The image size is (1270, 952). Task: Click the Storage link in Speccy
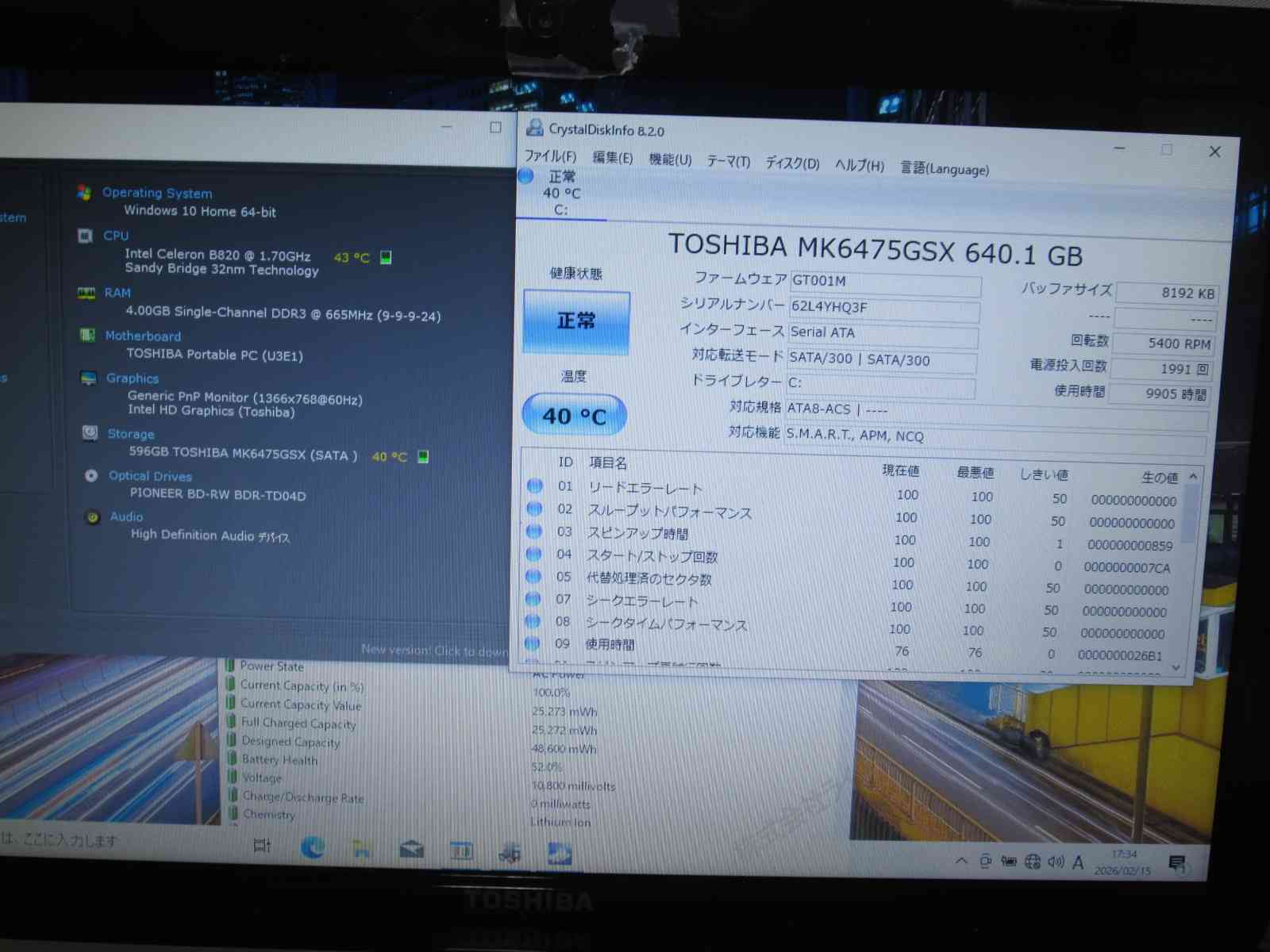(x=131, y=434)
